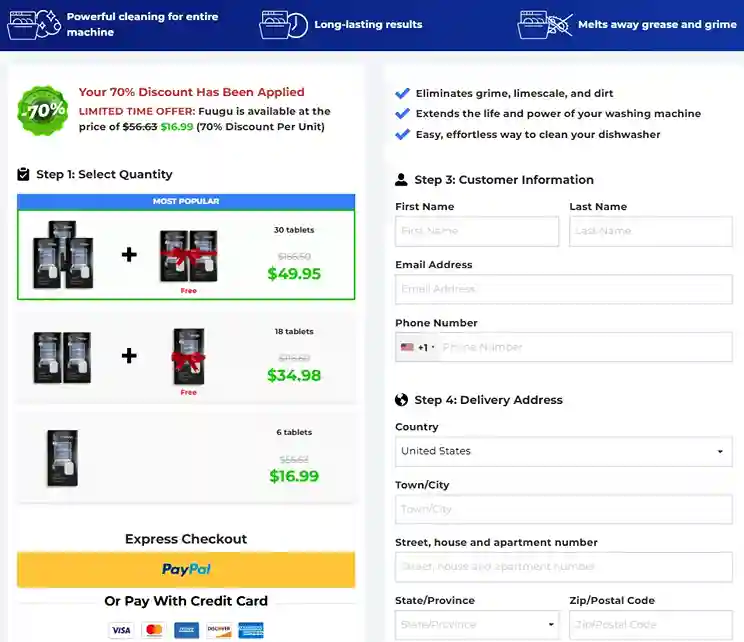Open the Country dropdown showing United States
Viewport: 744px width, 642px height.
563,451
